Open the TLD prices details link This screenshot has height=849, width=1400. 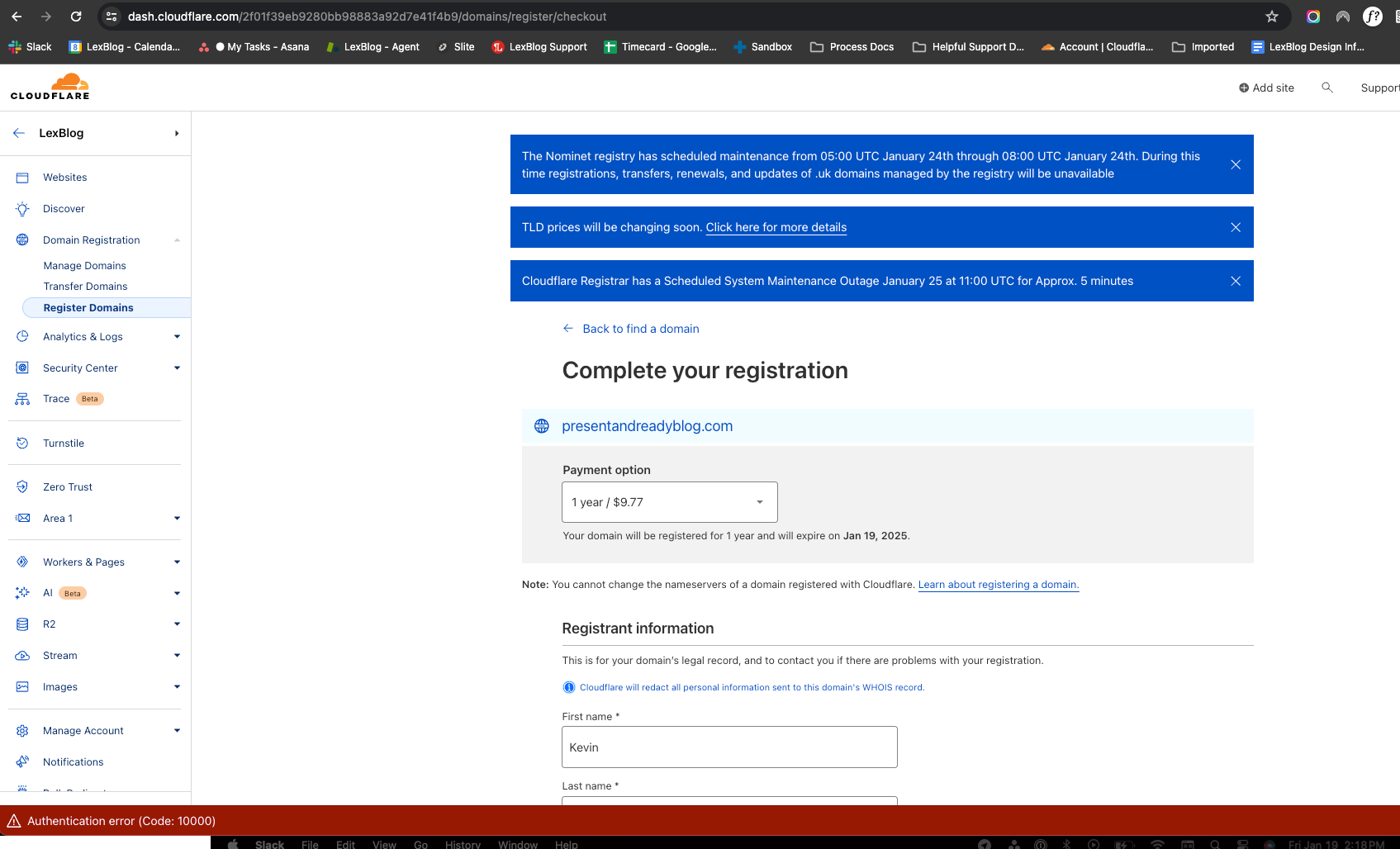click(776, 227)
